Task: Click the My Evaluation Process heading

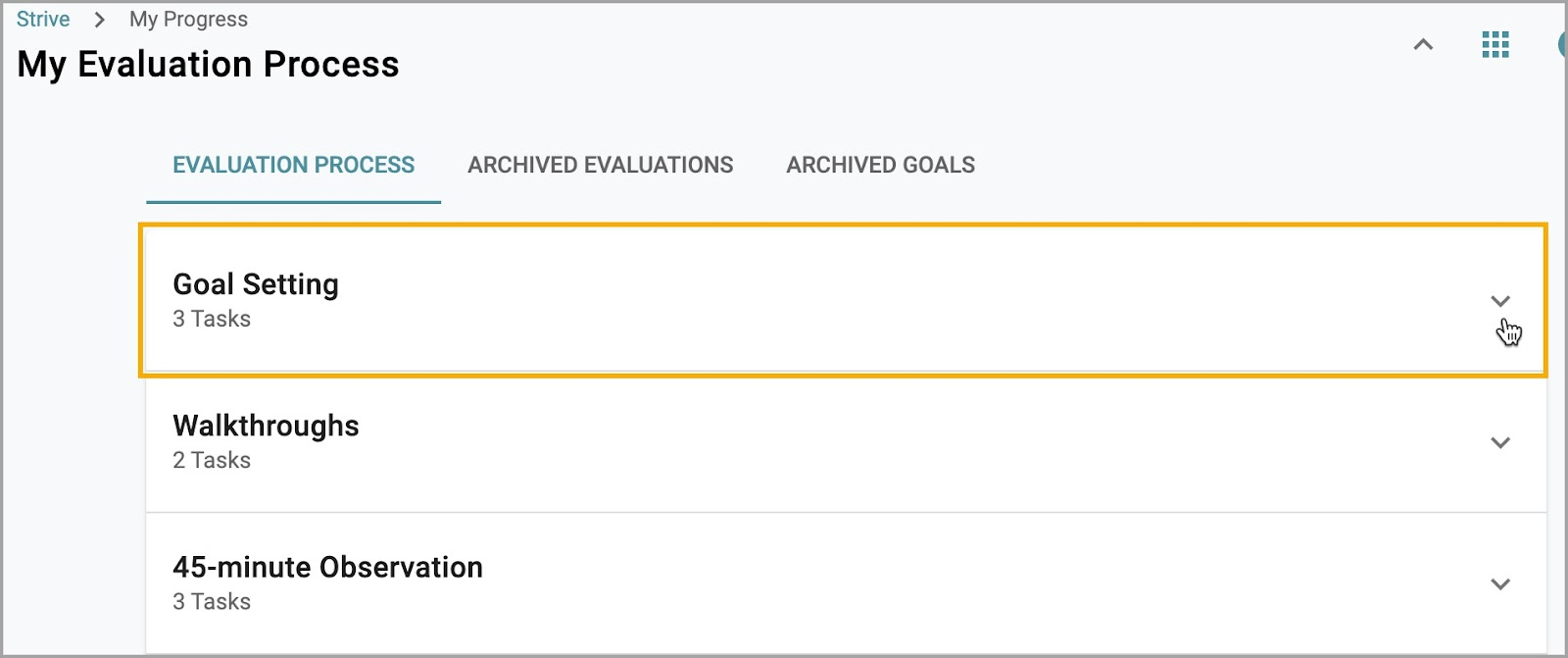Action: 208,65
